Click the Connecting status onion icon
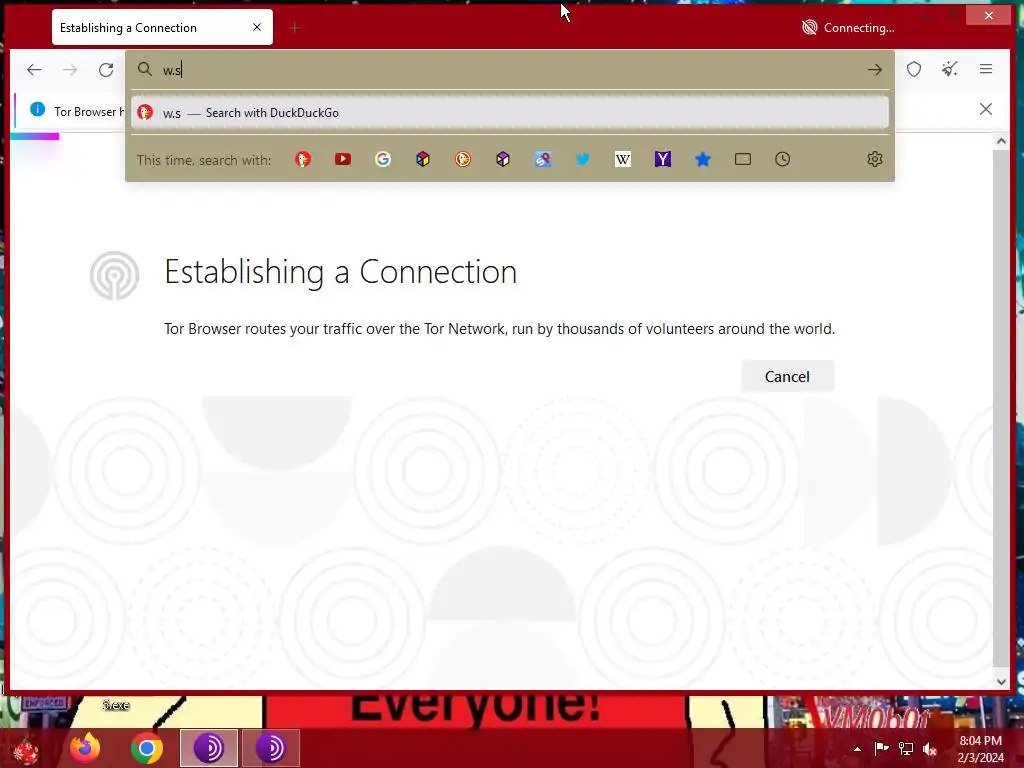Image resolution: width=1024 pixels, height=768 pixels. click(x=809, y=27)
